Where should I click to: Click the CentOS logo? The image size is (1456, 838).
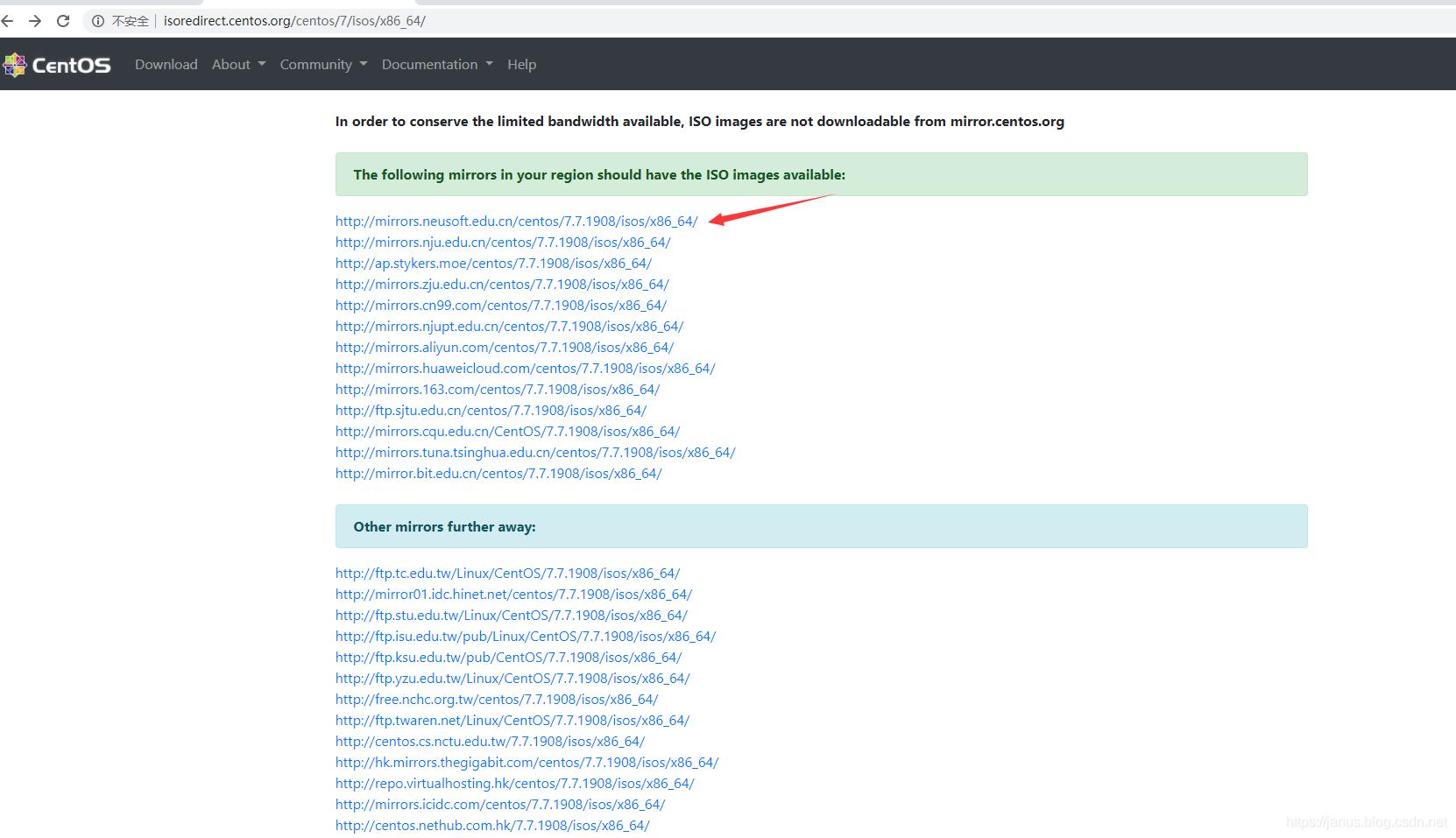tap(57, 65)
